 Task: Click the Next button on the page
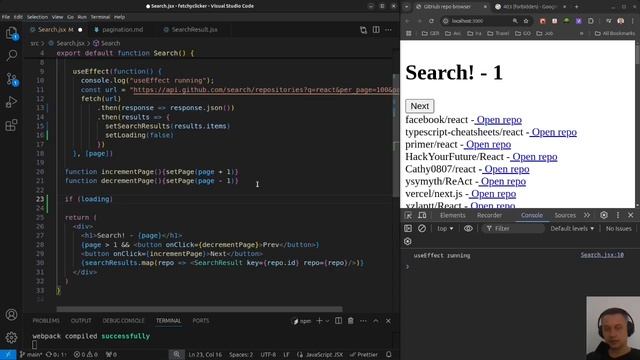[x=420, y=106]
